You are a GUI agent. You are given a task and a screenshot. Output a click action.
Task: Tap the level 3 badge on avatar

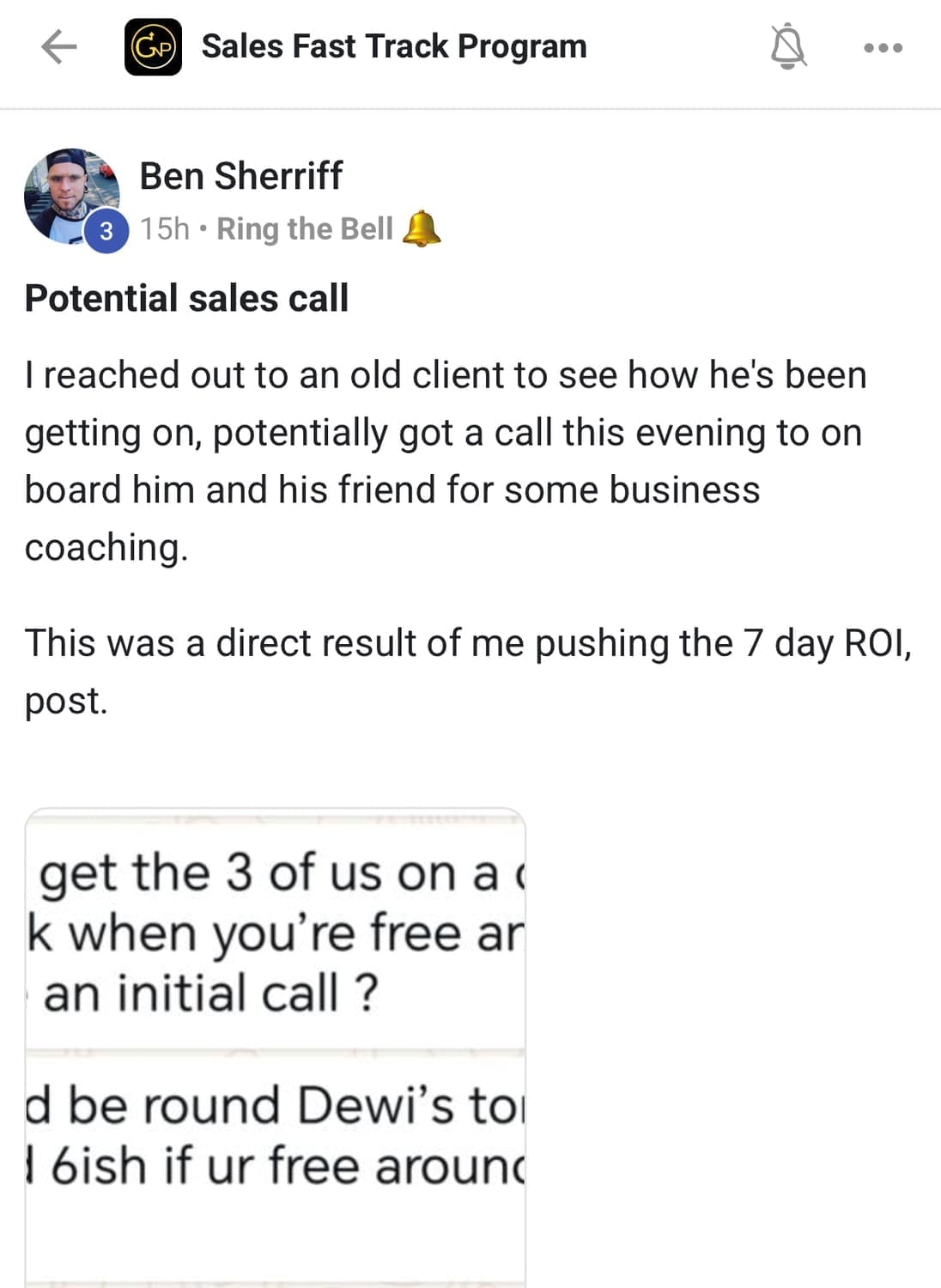(x=106, y=231)
